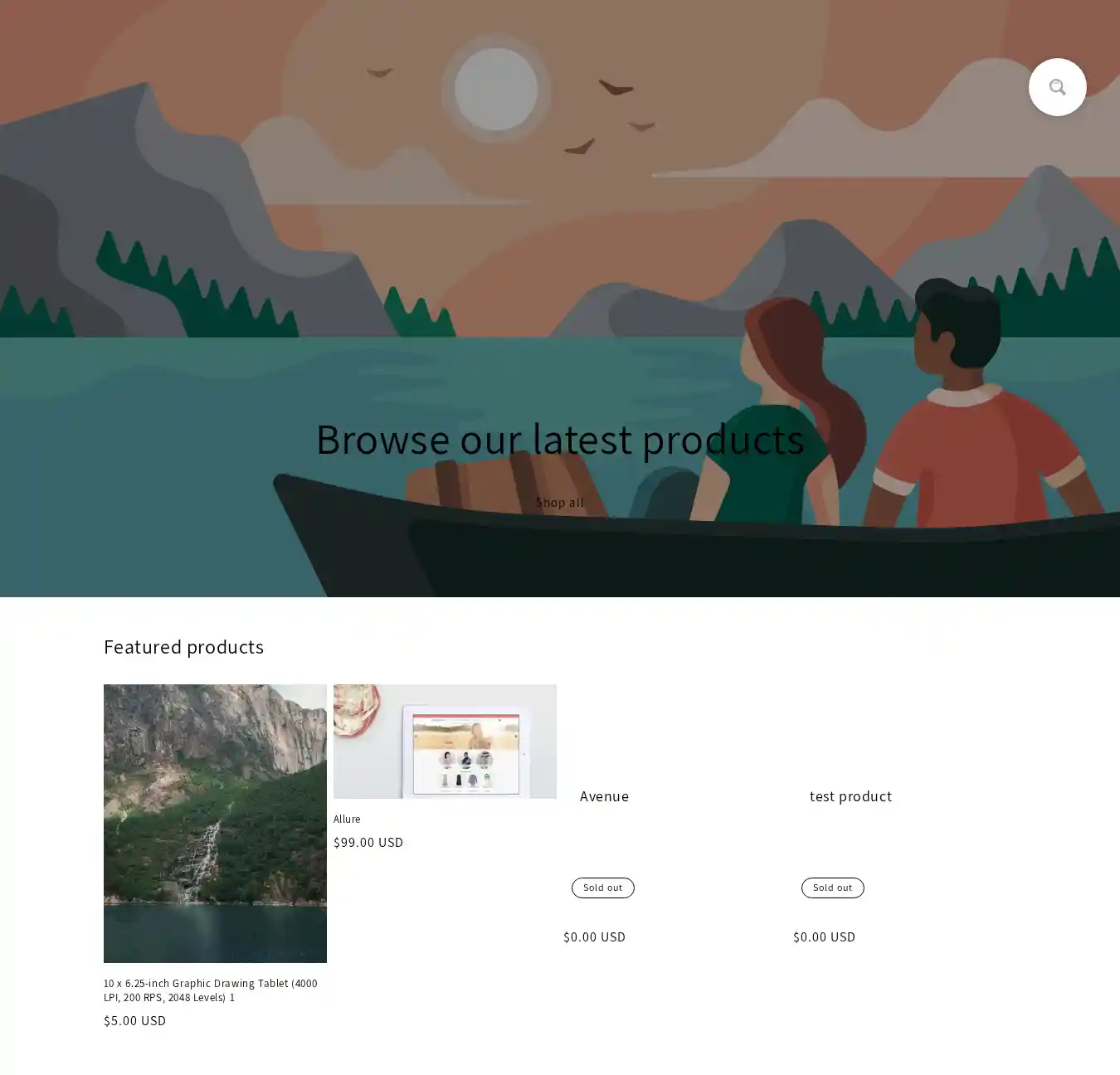This screenshot has height=1075, width=1120.
Task: Click the Shop all button
Action: 559,503
